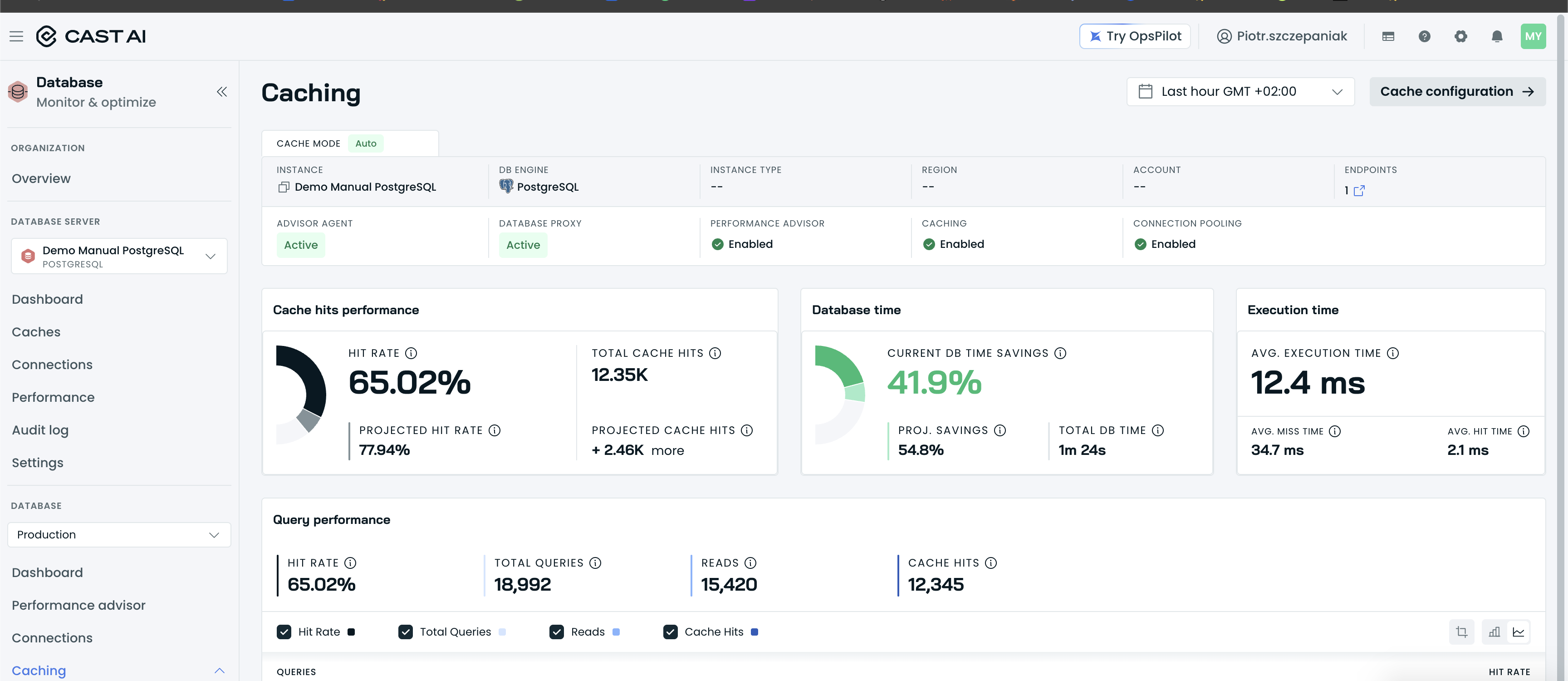Click the cache hit rate donut chart

click(x=301, y=395)
